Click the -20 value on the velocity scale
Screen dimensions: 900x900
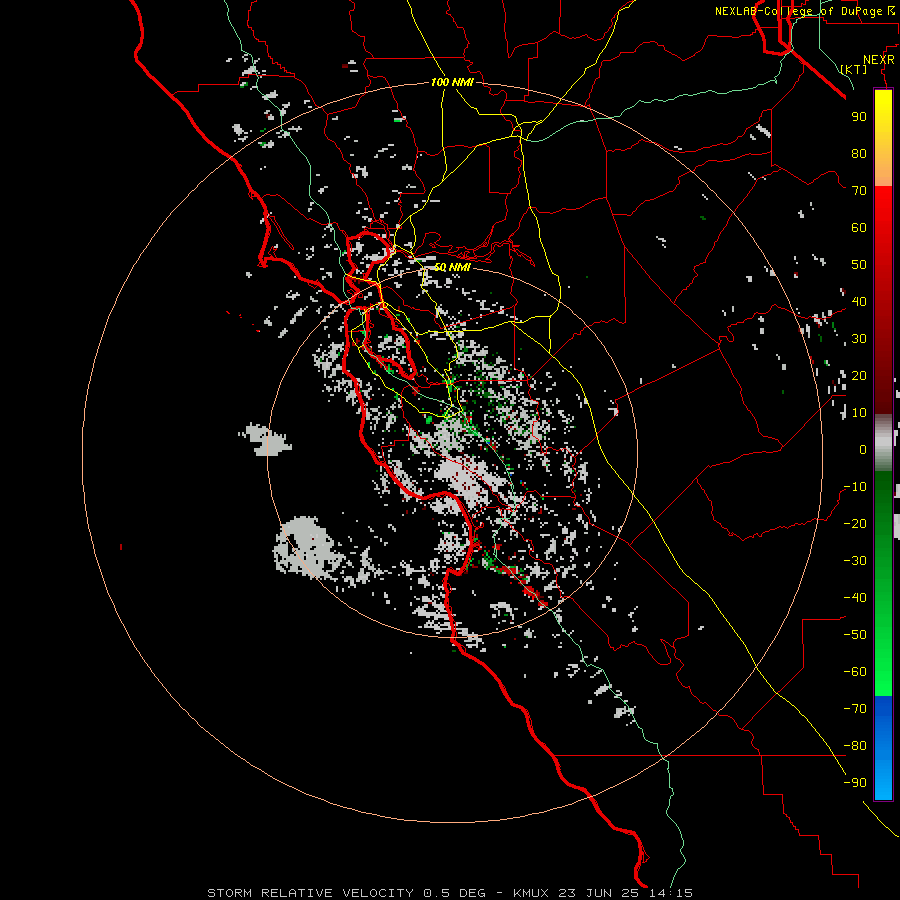(855, 523)
